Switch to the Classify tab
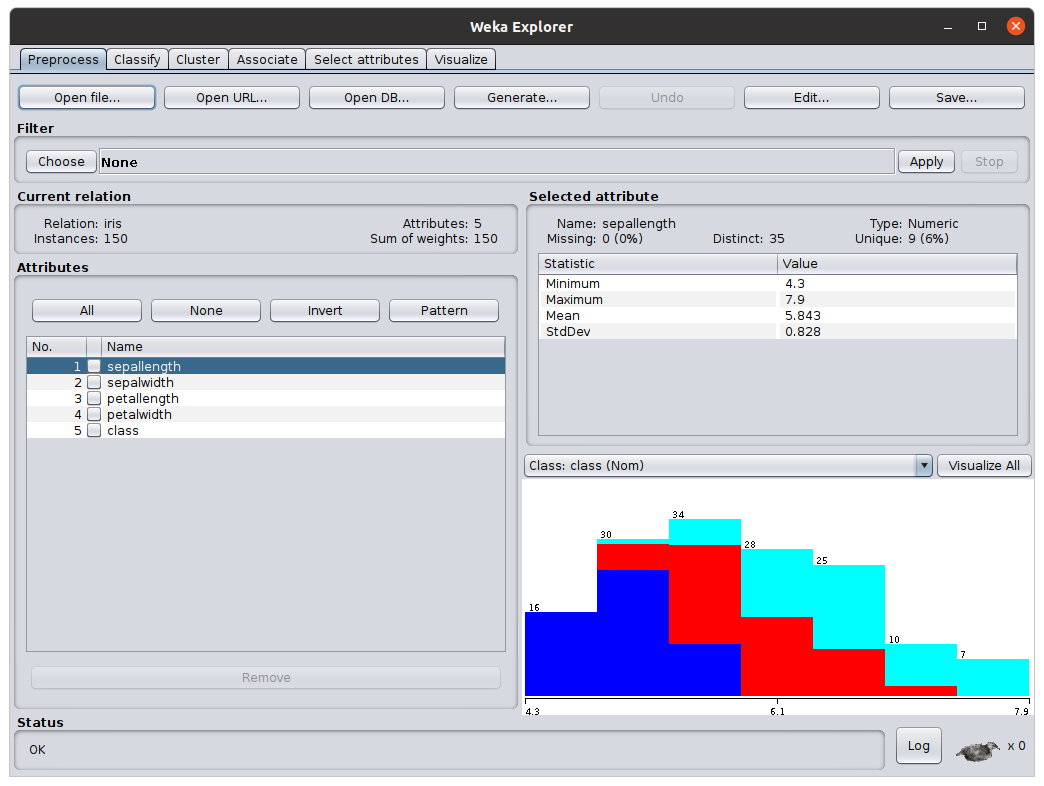1044x786 pixels. pyautogui.click(x=137, y=59)
